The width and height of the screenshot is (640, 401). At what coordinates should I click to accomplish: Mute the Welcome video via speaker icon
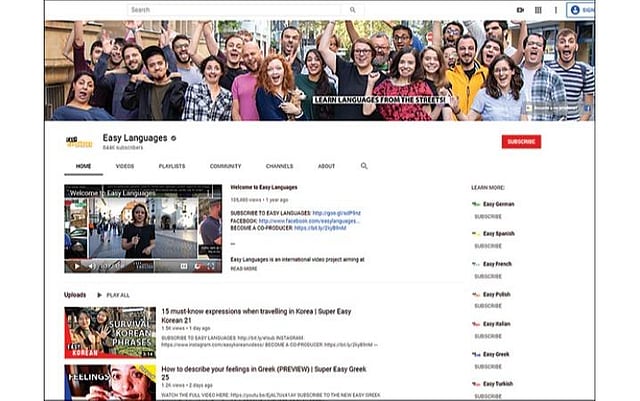pos(90,266)
